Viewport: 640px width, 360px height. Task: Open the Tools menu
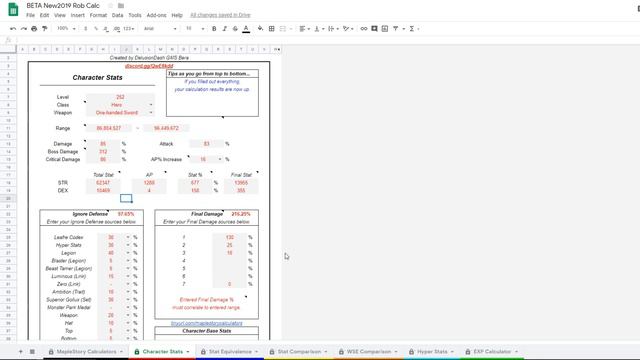point(135,15)
